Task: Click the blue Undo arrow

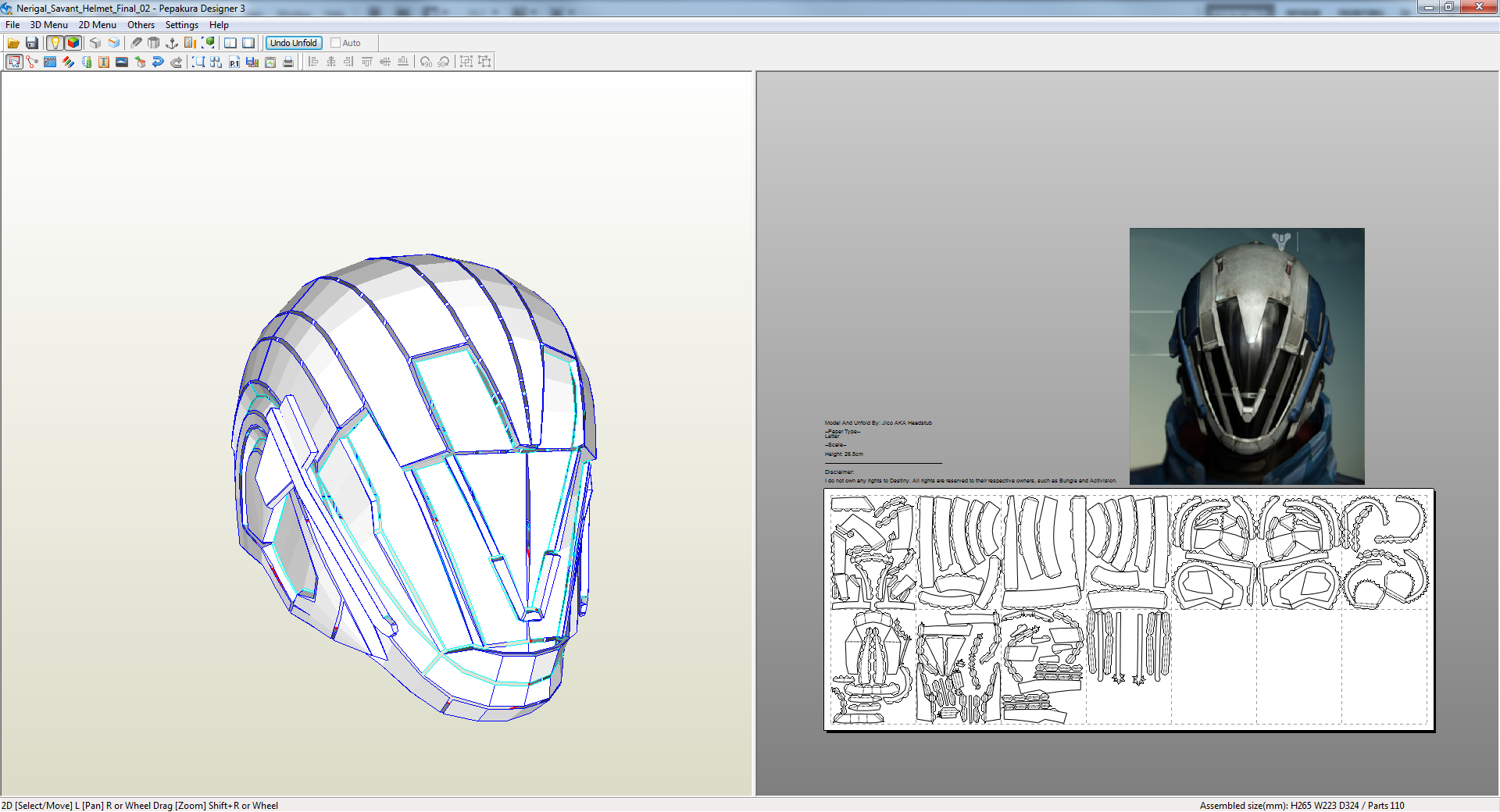Action: (x=158, y=62)
